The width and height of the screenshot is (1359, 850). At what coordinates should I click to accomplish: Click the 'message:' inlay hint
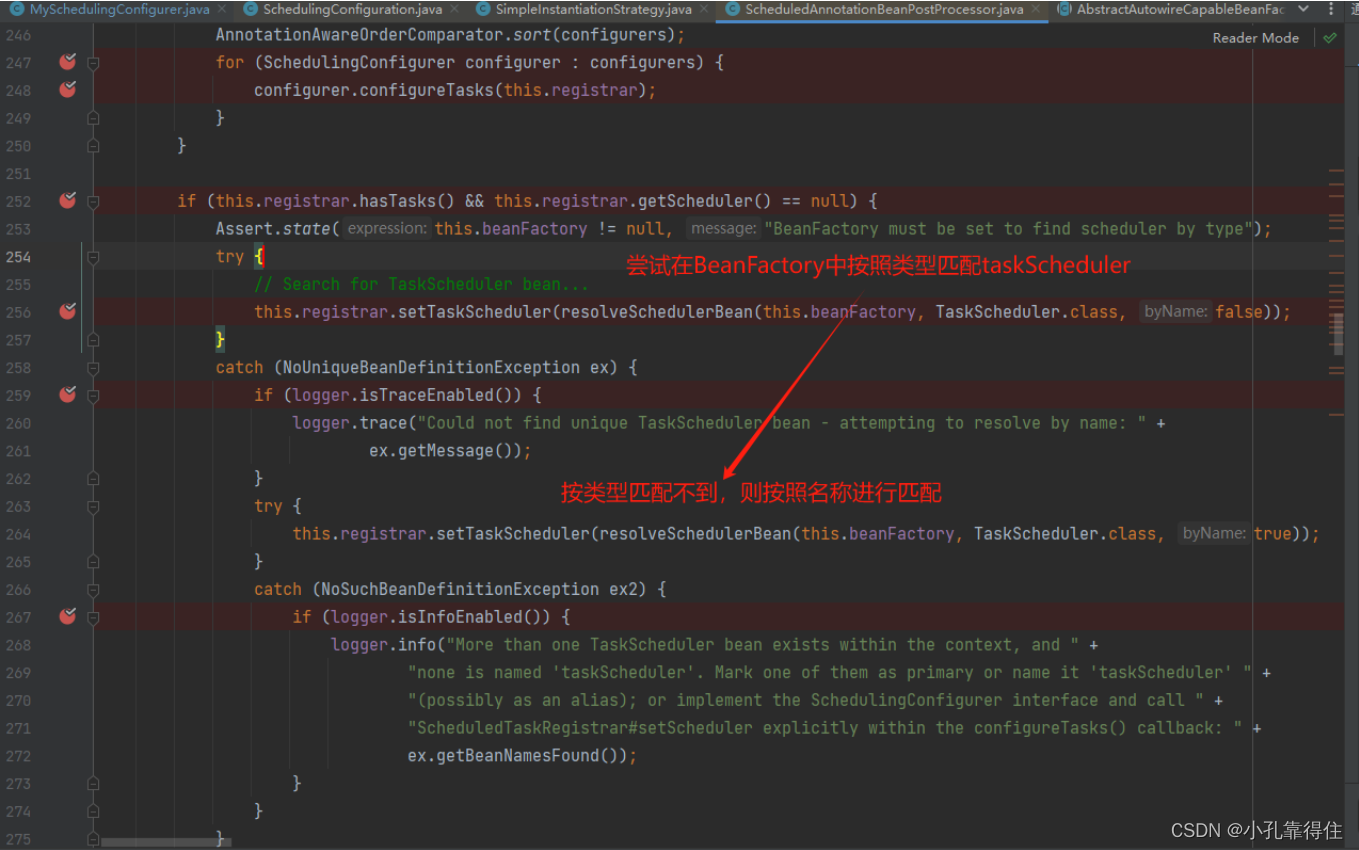pyautogui.click(x=724, y=229)
